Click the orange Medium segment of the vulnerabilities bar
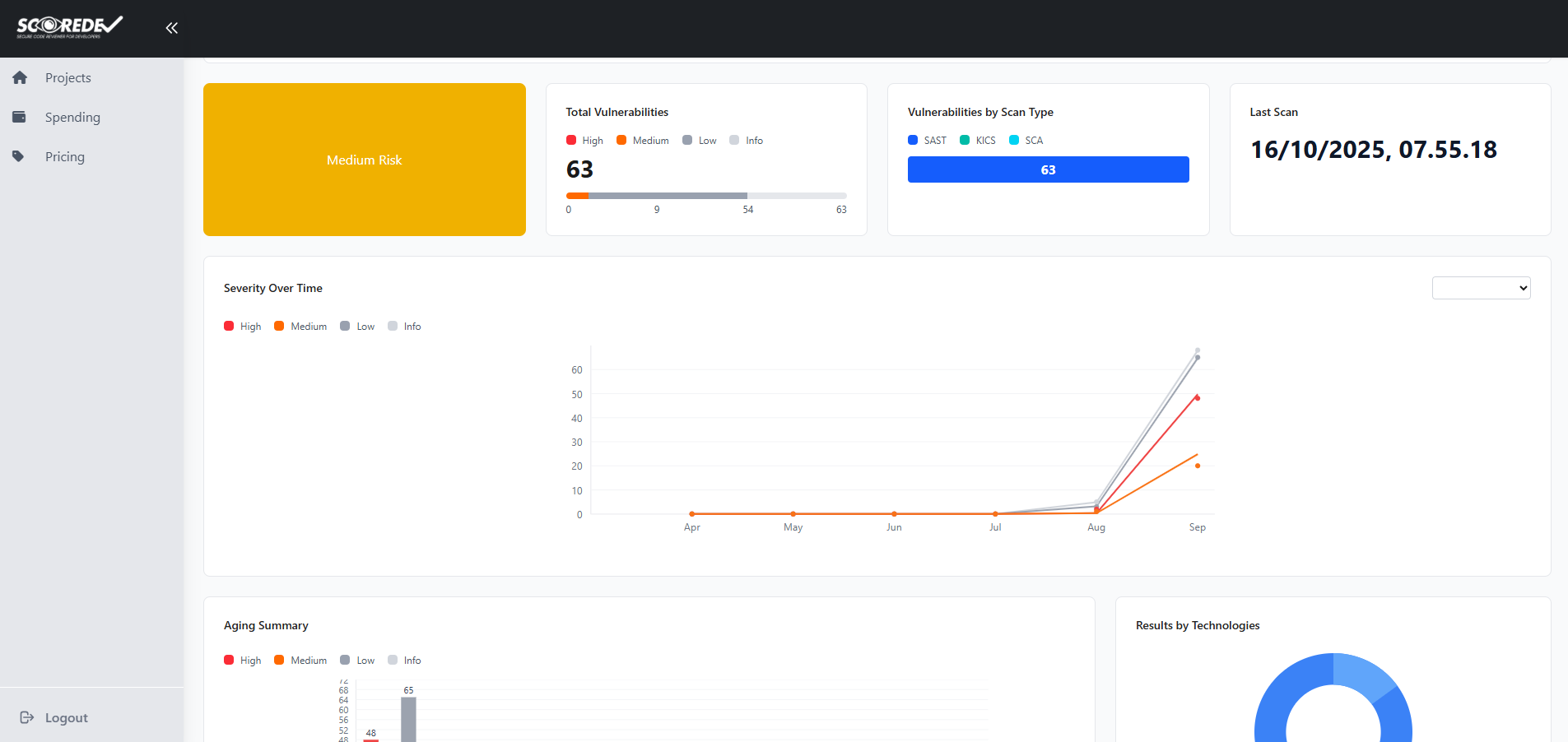The width and height of the screenshot is (1568, 742). tap(577, 196)
